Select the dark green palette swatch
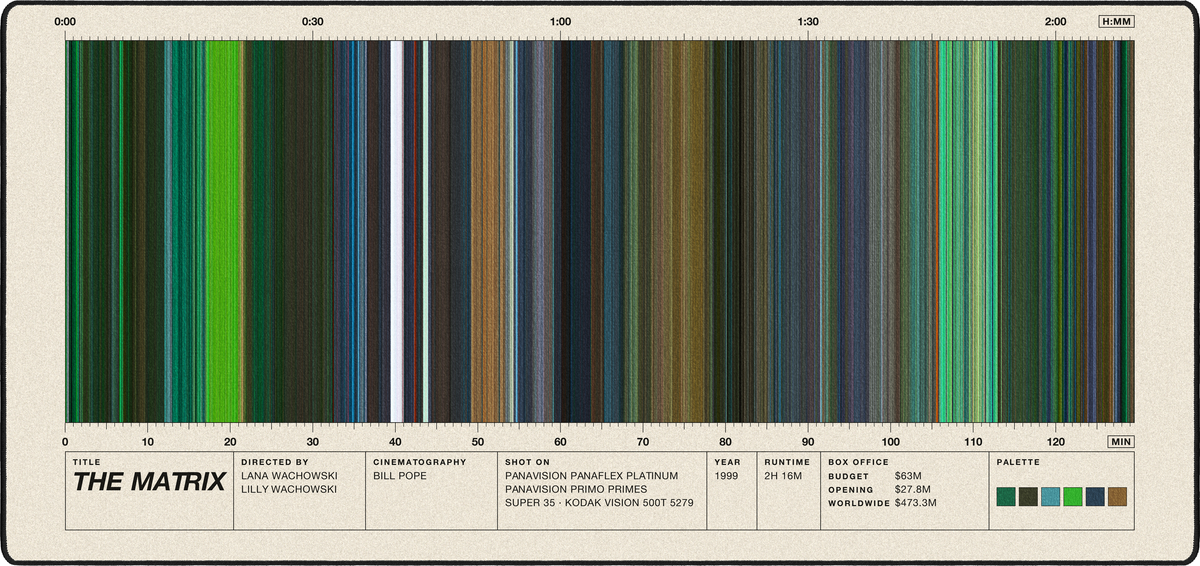1200x566 pixels. click(1006, 497)
